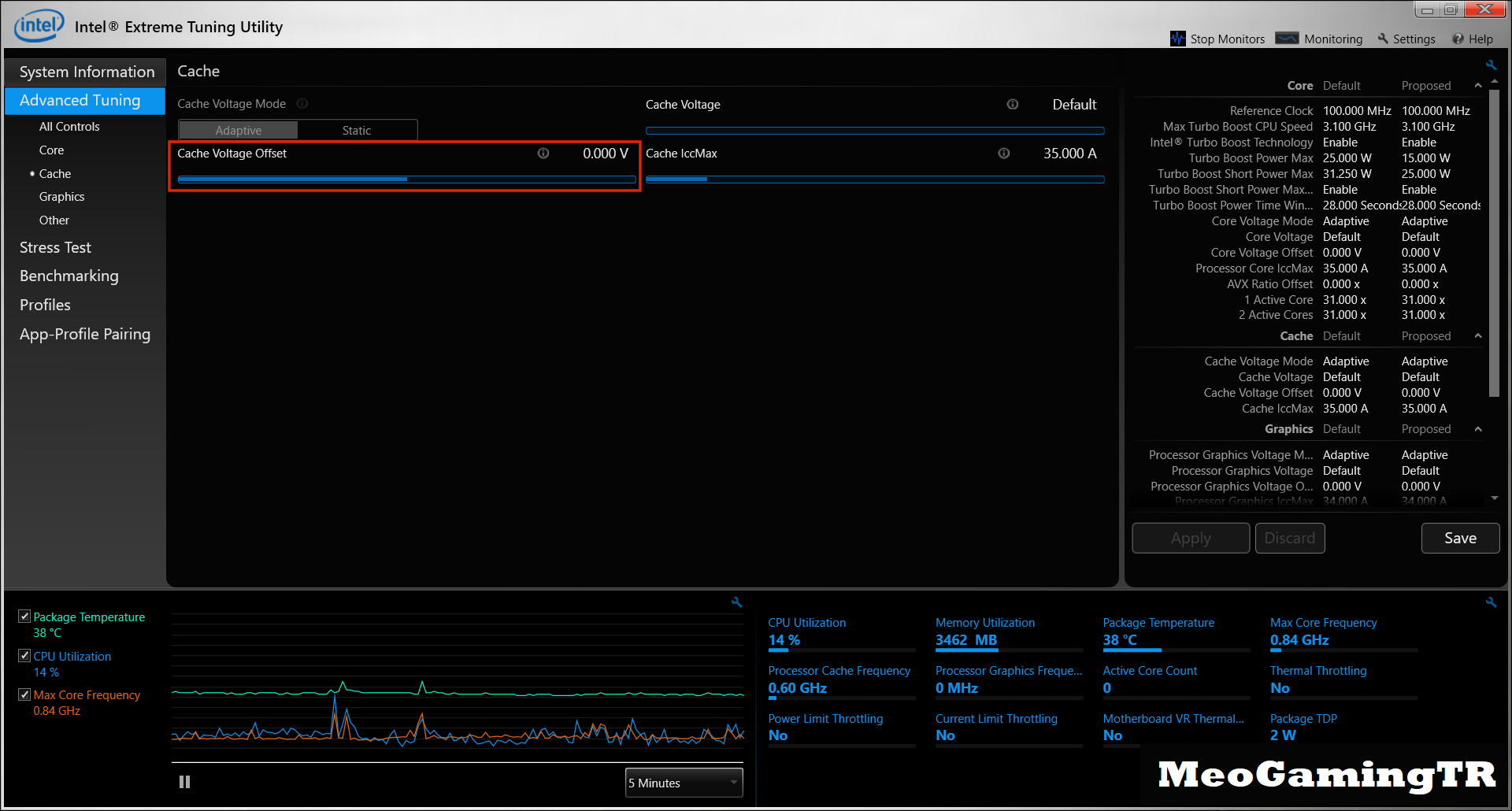This screenshot has height=811, width=1512.
Task: Open the App-Profile Pairing section
Action: 85,334
